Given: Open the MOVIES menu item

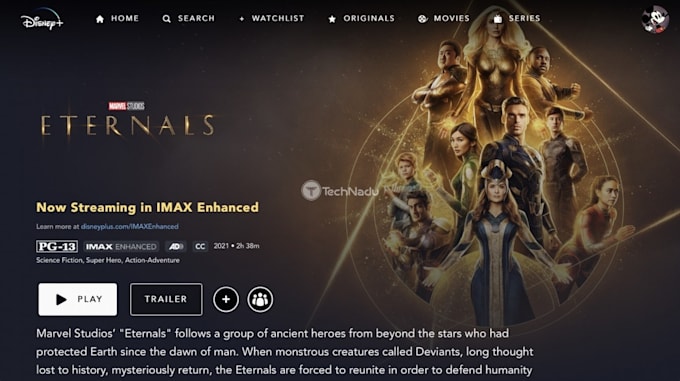Looking at the screenshot, I should pyautogui.click(x=451, y=18).
